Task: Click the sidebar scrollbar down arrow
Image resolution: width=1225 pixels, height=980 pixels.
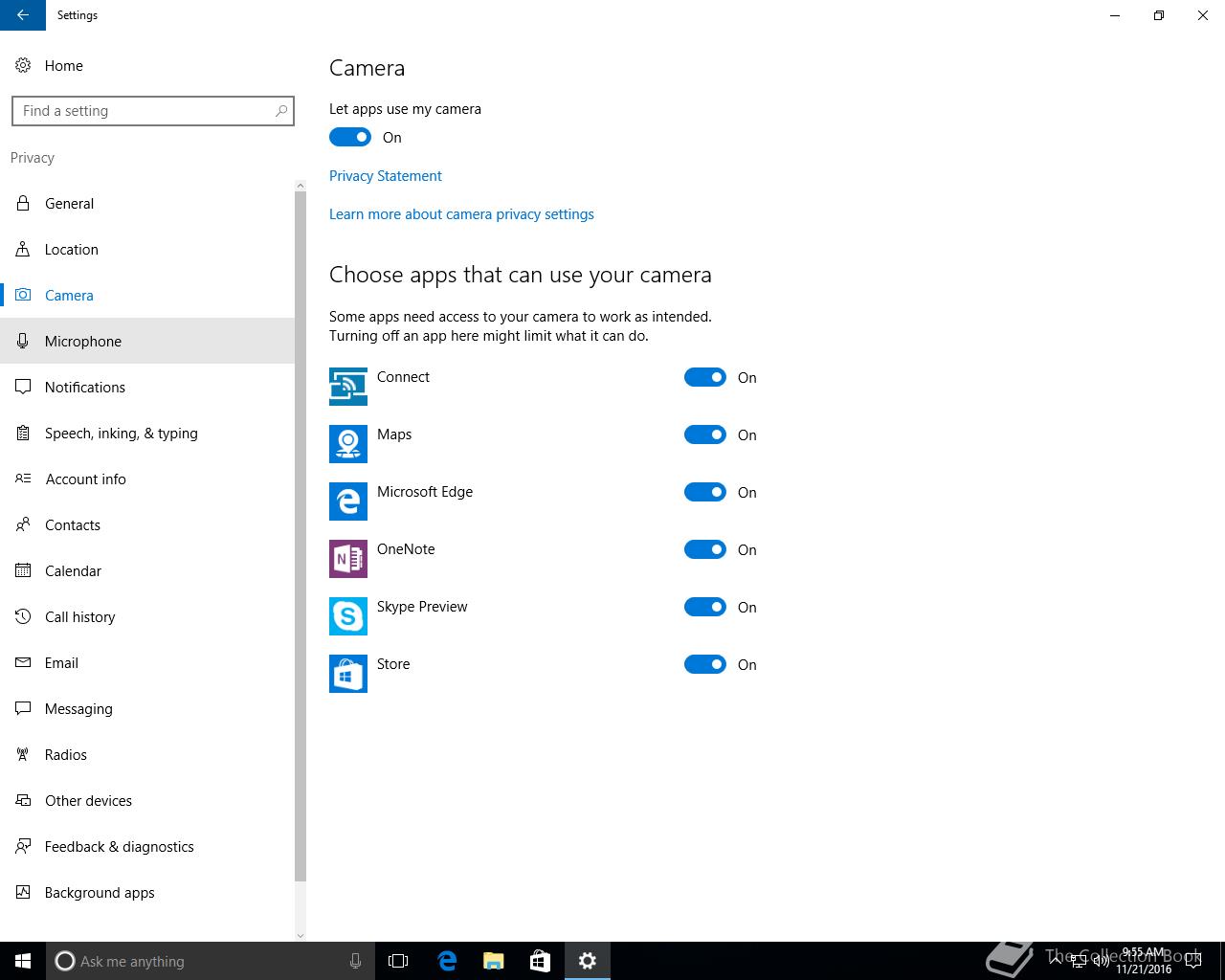Action: (301, 935)
